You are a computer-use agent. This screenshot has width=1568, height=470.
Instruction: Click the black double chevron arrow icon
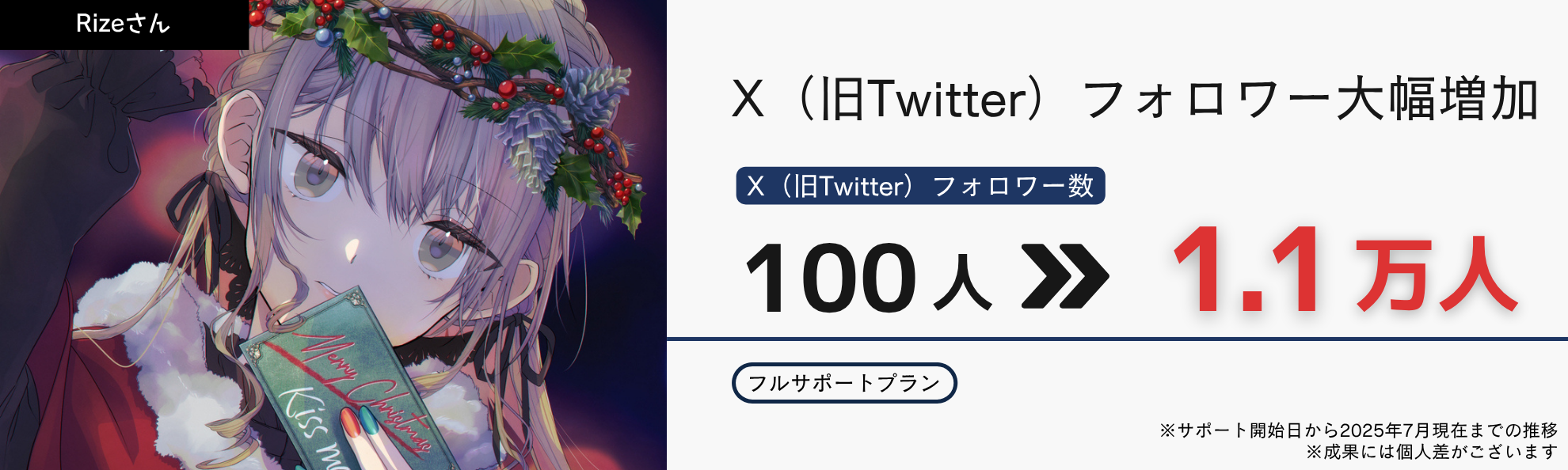(1065, 276)
